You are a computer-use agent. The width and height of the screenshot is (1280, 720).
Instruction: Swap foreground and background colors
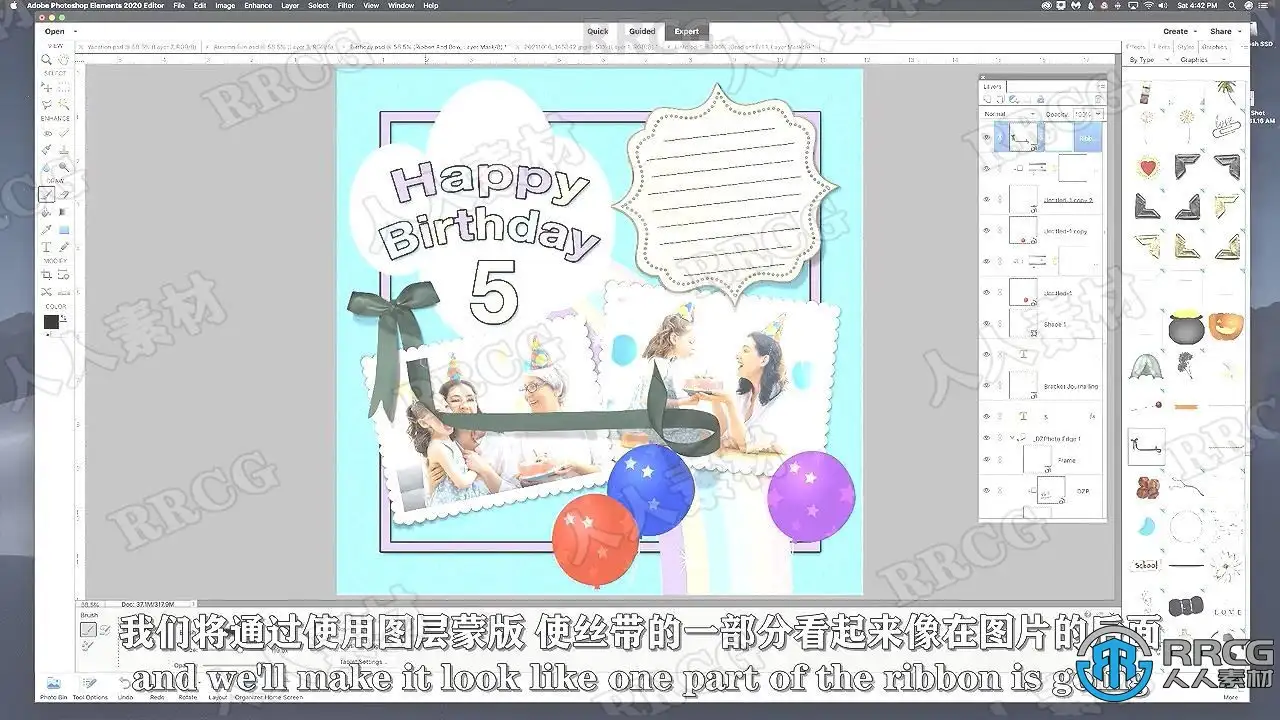pos(64,317)
